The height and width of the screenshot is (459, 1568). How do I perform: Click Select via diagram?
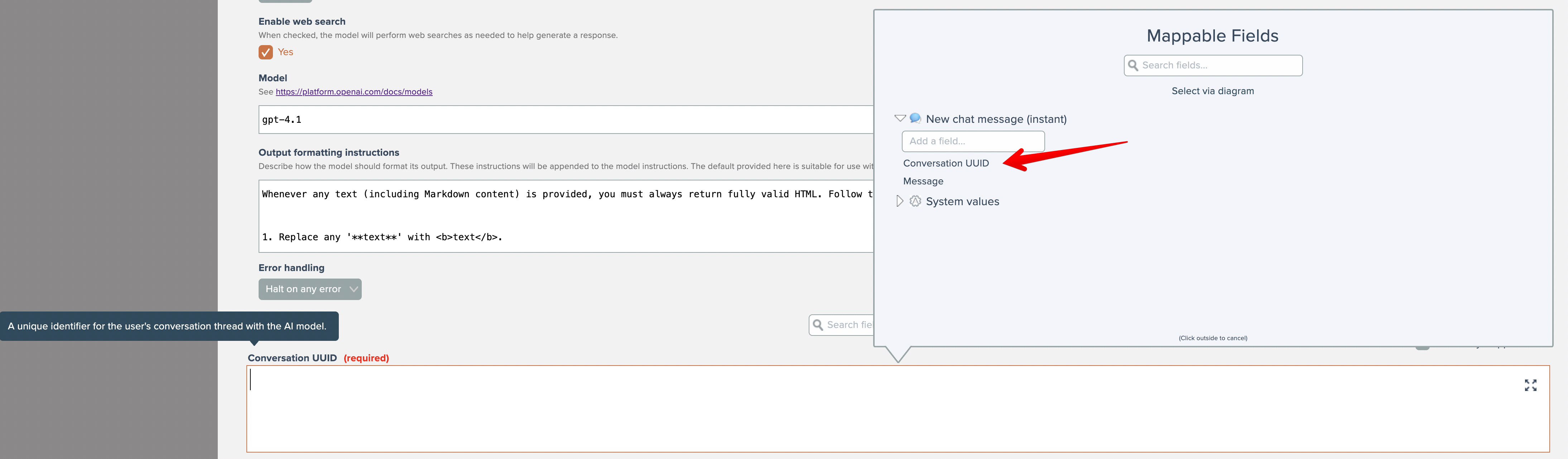[x=1212, y=91]
